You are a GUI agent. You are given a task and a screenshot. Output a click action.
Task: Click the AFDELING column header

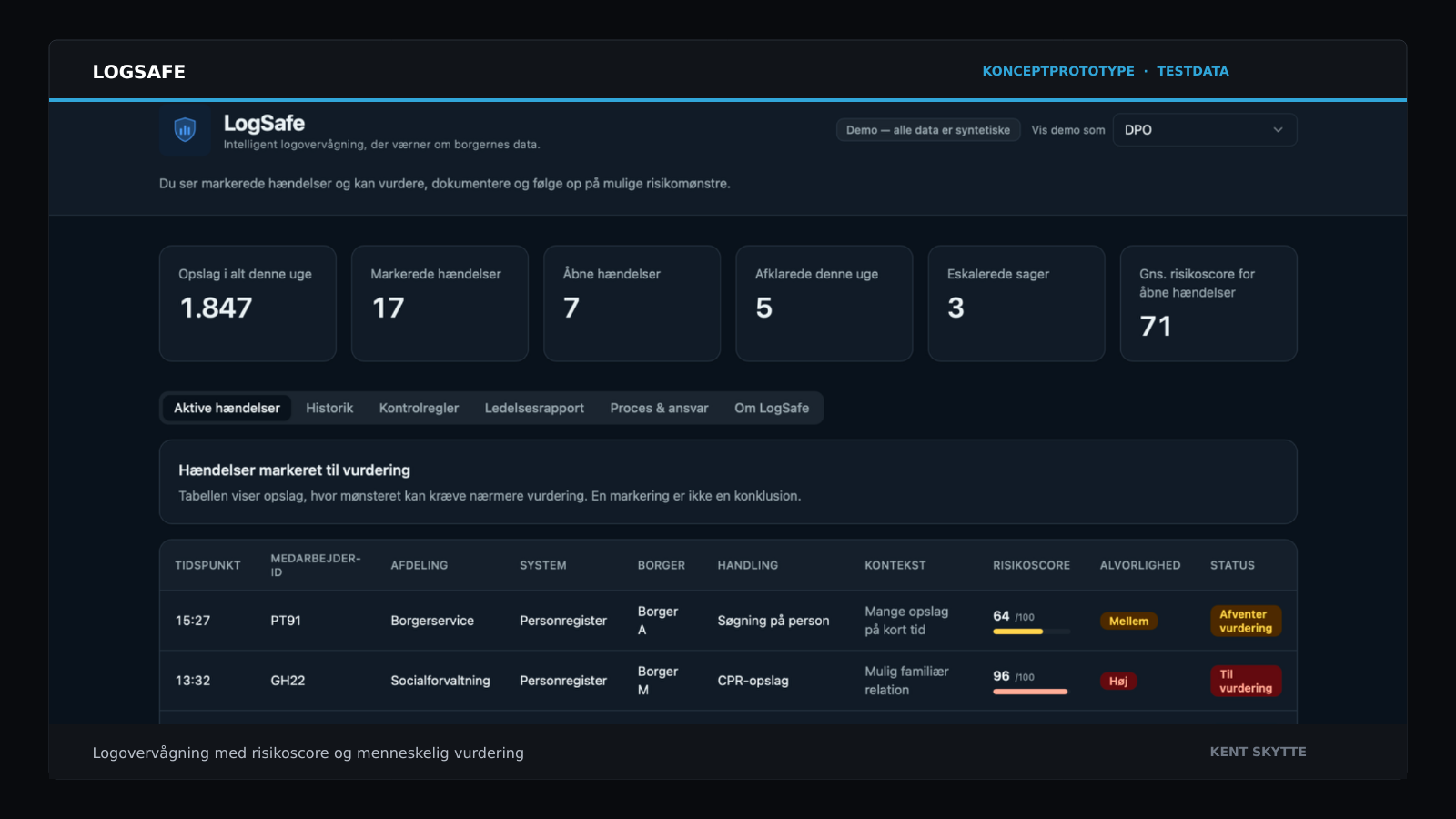(x=419, y=566)
